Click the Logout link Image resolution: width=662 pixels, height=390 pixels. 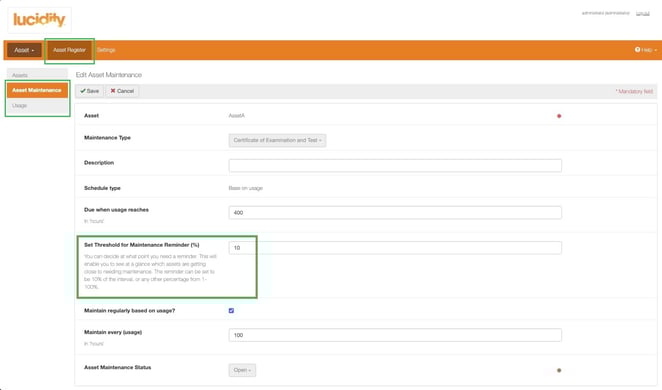643,14
